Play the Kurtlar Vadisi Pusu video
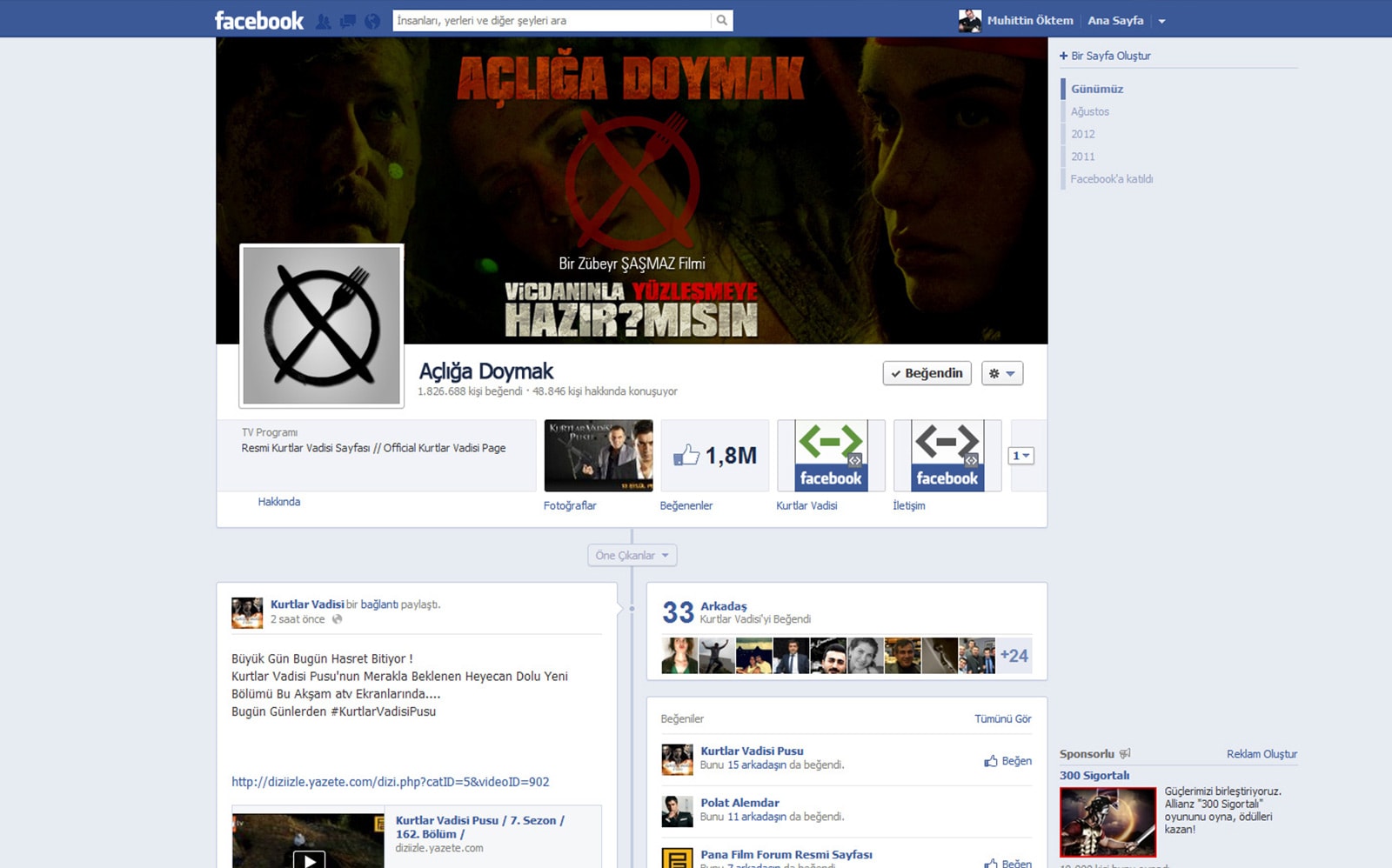 (x=308, y=858)
